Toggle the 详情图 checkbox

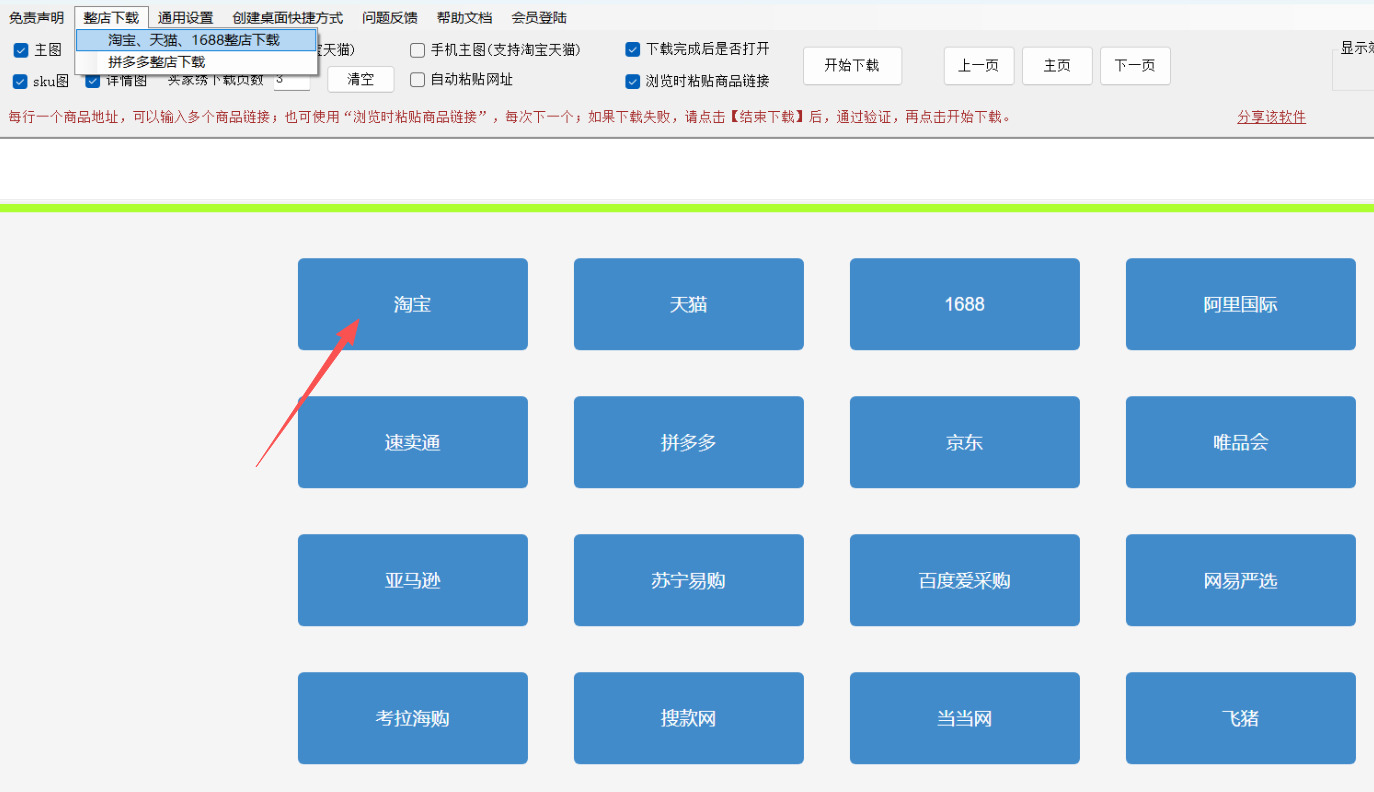pos(93,81)
